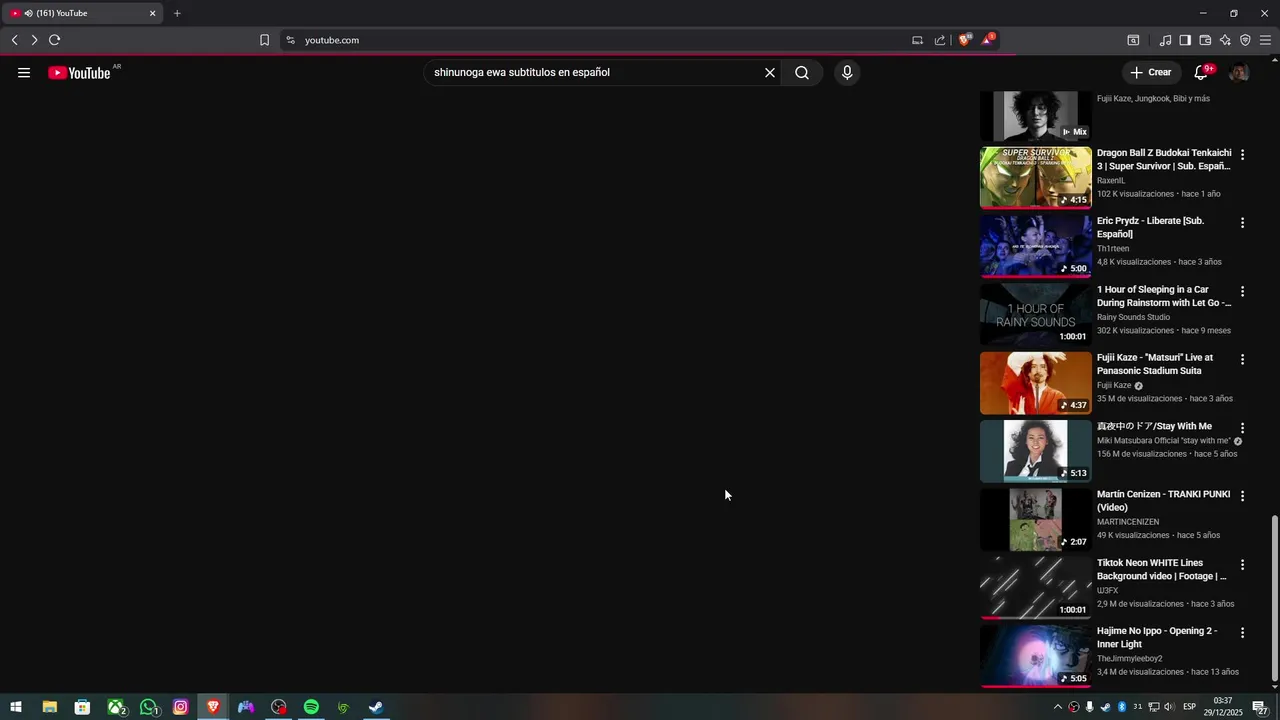Open the Fujii Kaze Mix thumbnail

[1036, 116]
